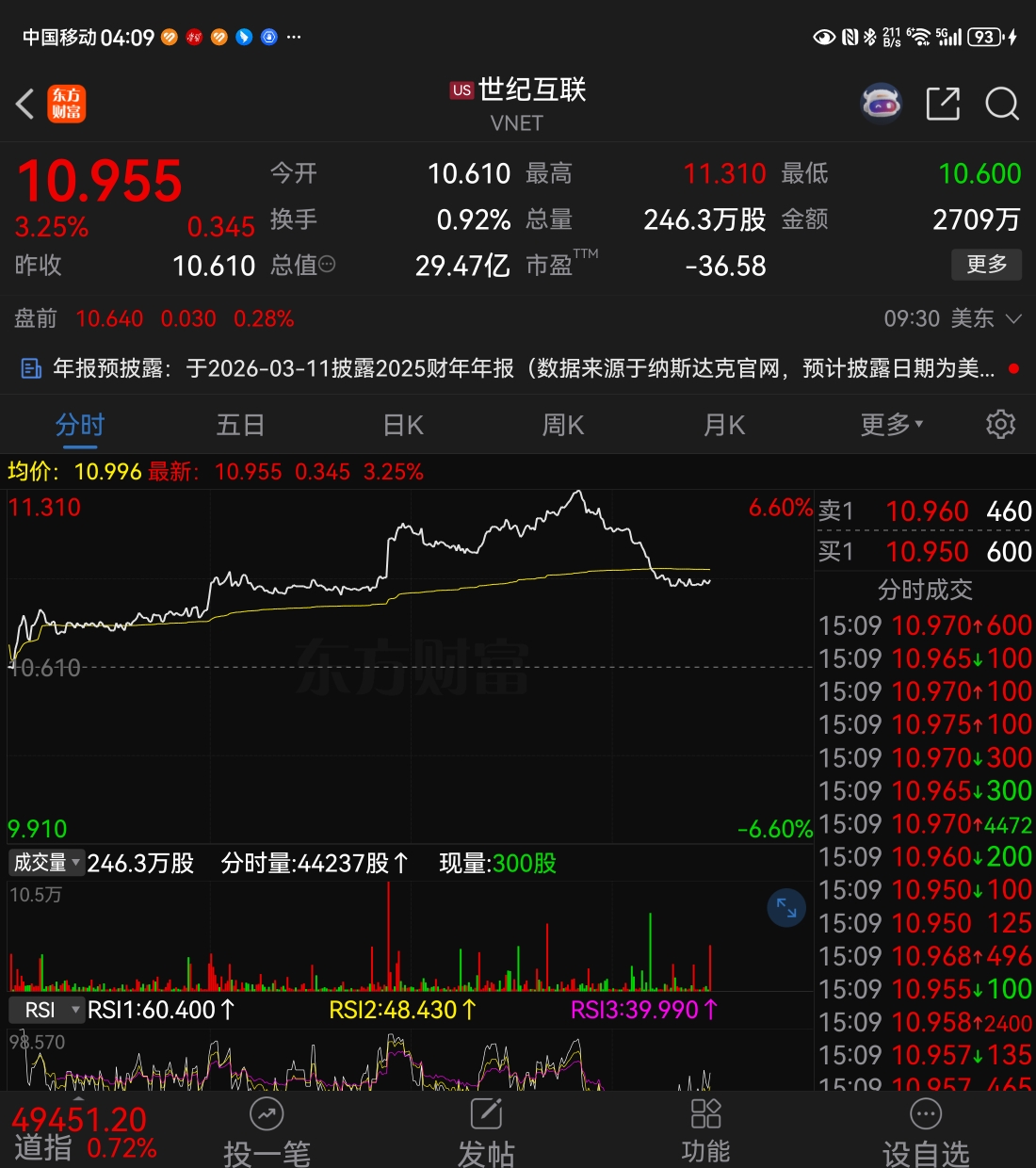Switch to 日K tab
Viewport: 1036px width, 1168px height.
pos(403,425)
